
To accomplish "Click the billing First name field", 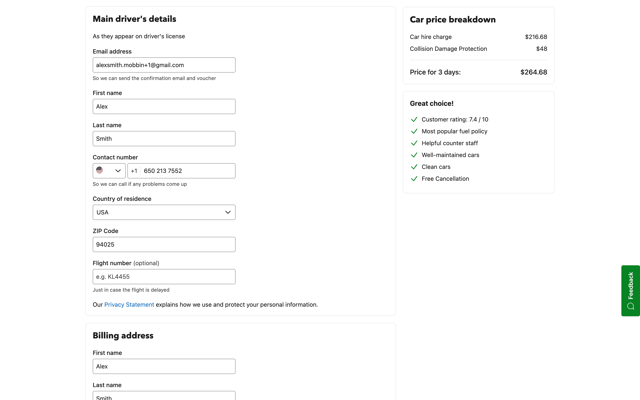I will tap(164, 366).
